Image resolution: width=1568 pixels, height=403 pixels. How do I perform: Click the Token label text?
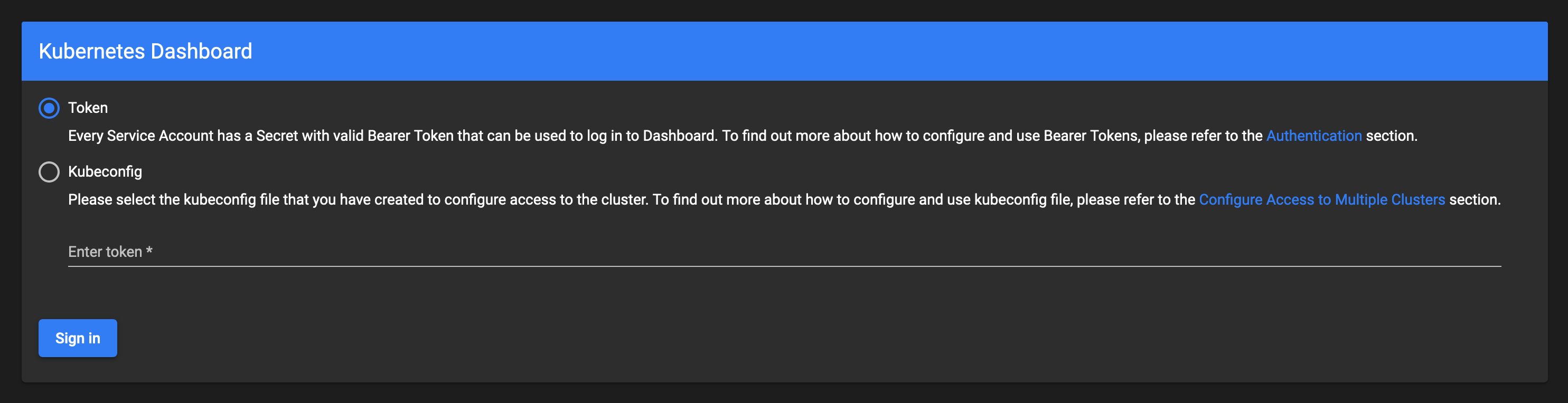click(88, 108)
